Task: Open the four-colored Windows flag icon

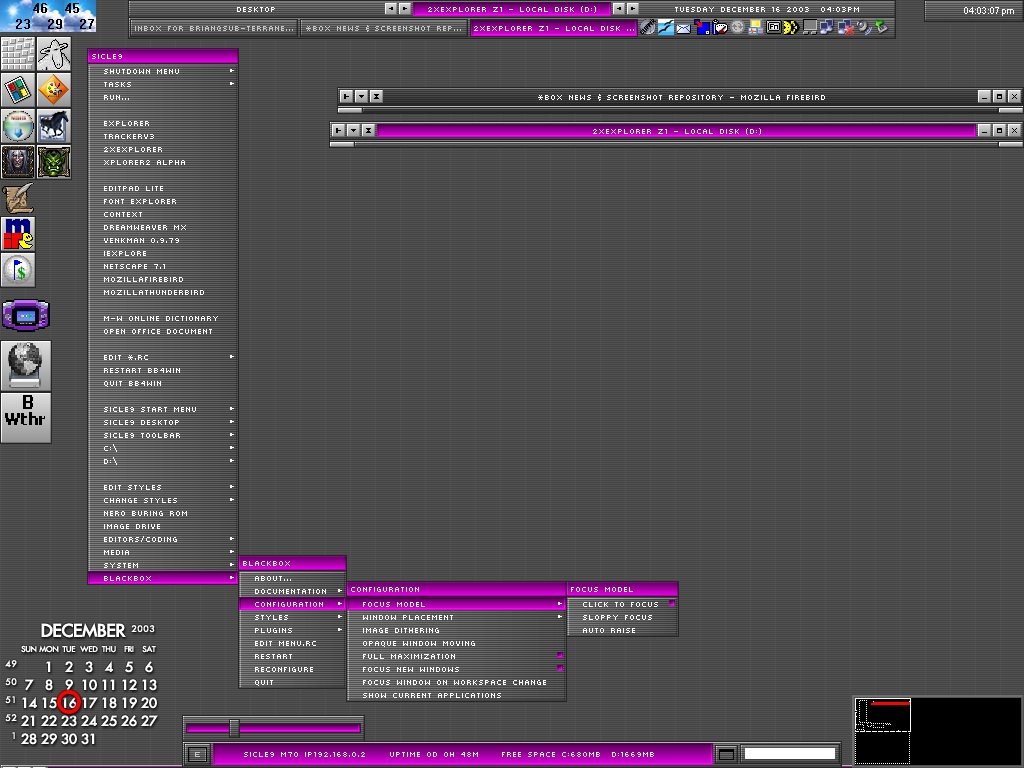Action: [x=18, y=89]
